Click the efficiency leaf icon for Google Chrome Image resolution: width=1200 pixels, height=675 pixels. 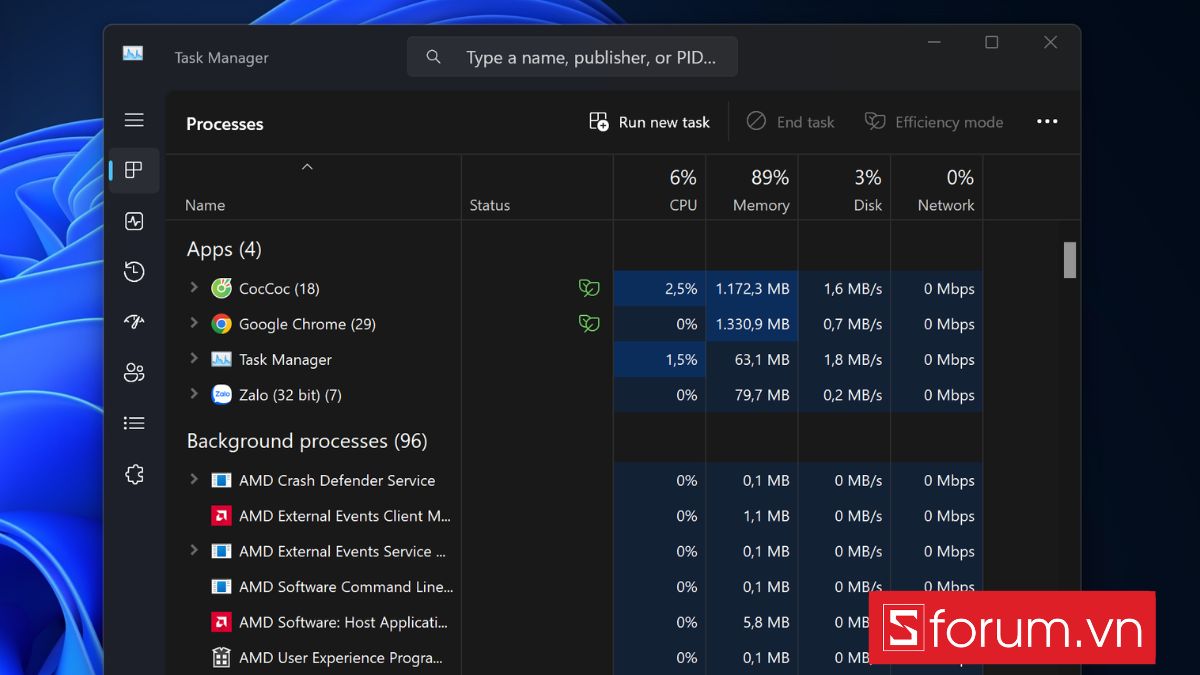tap(589, 324)
